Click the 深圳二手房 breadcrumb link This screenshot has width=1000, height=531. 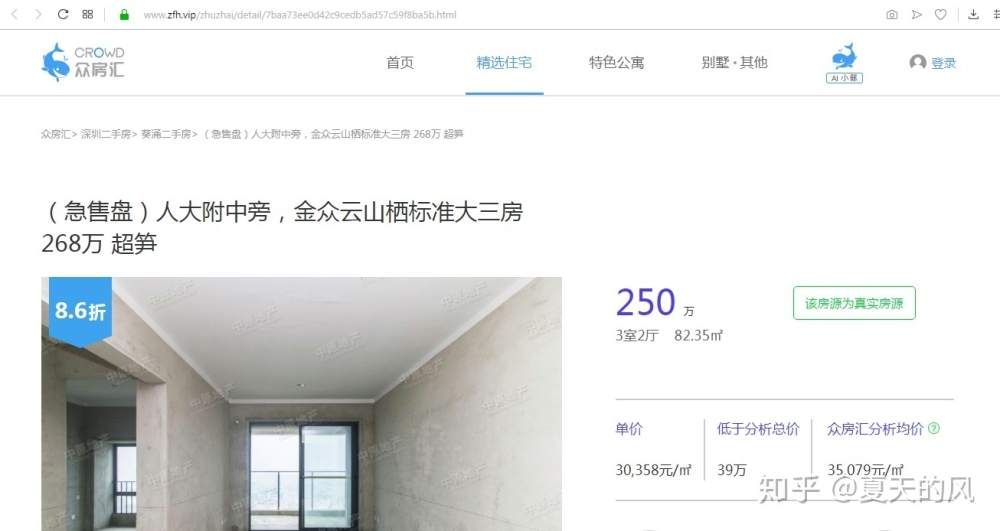[106, 134]
